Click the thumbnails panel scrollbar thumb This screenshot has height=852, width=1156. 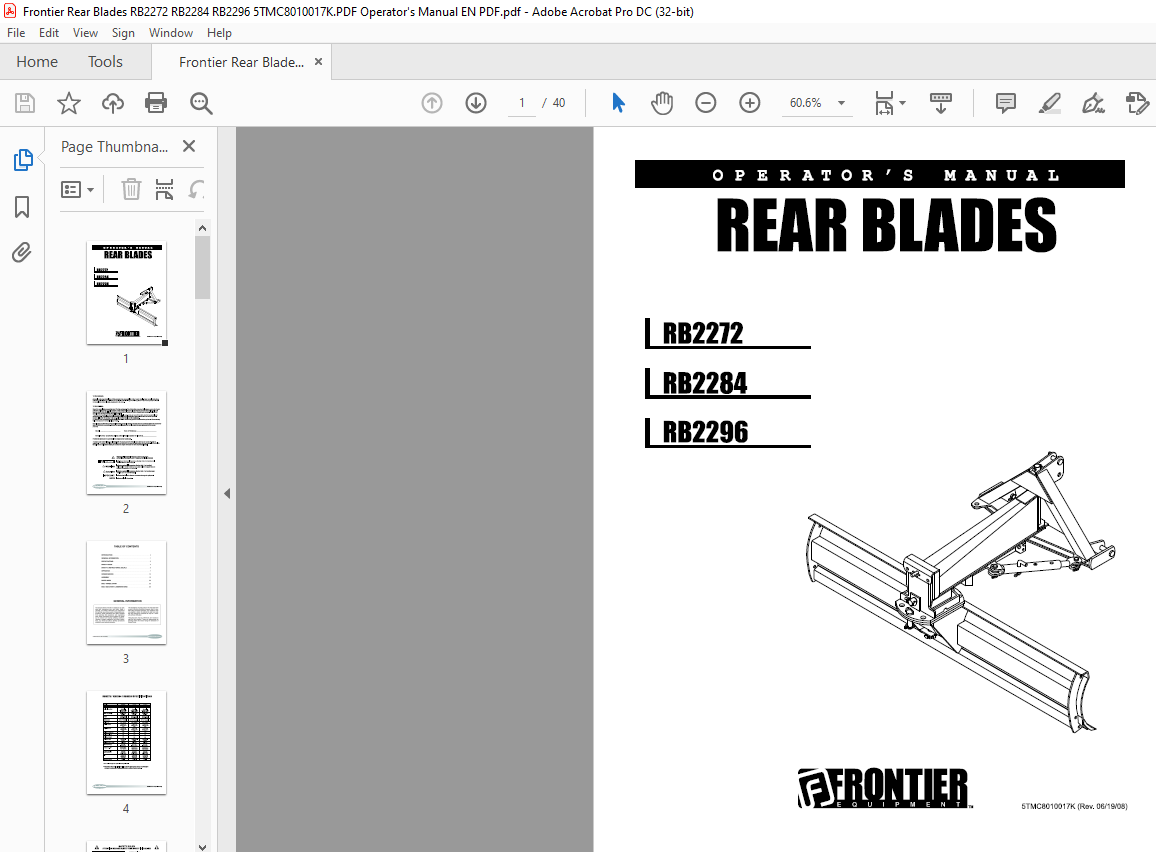pyautogui.click(x=203, y=268)
